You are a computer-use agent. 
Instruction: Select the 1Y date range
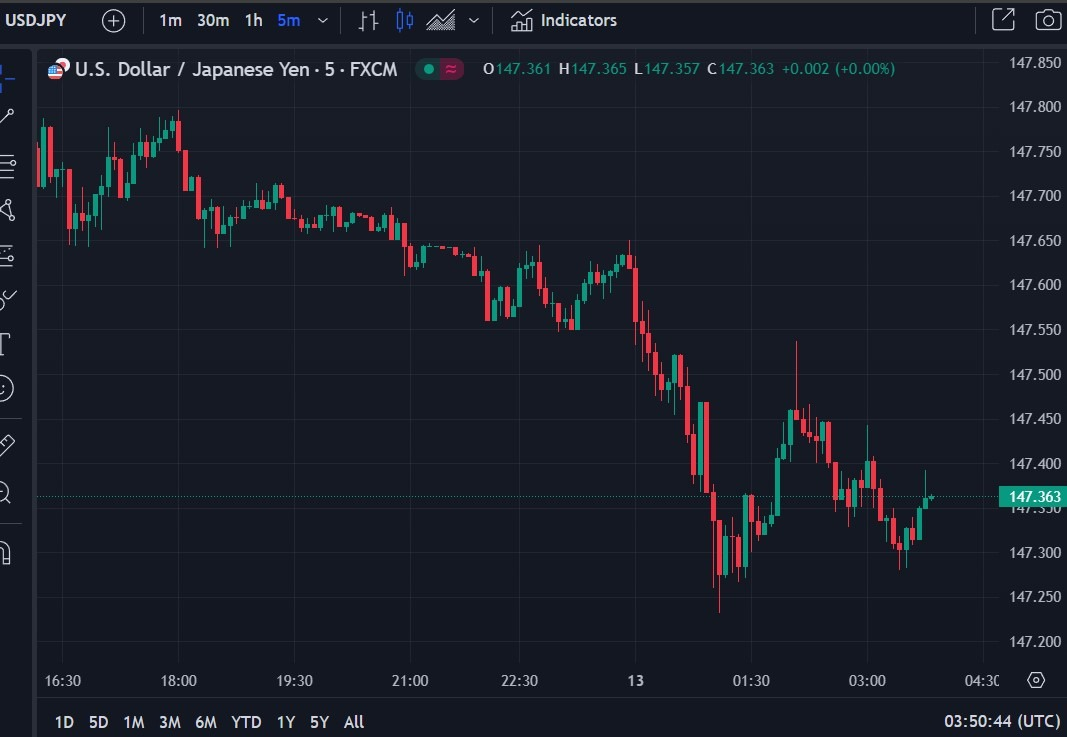286,722
